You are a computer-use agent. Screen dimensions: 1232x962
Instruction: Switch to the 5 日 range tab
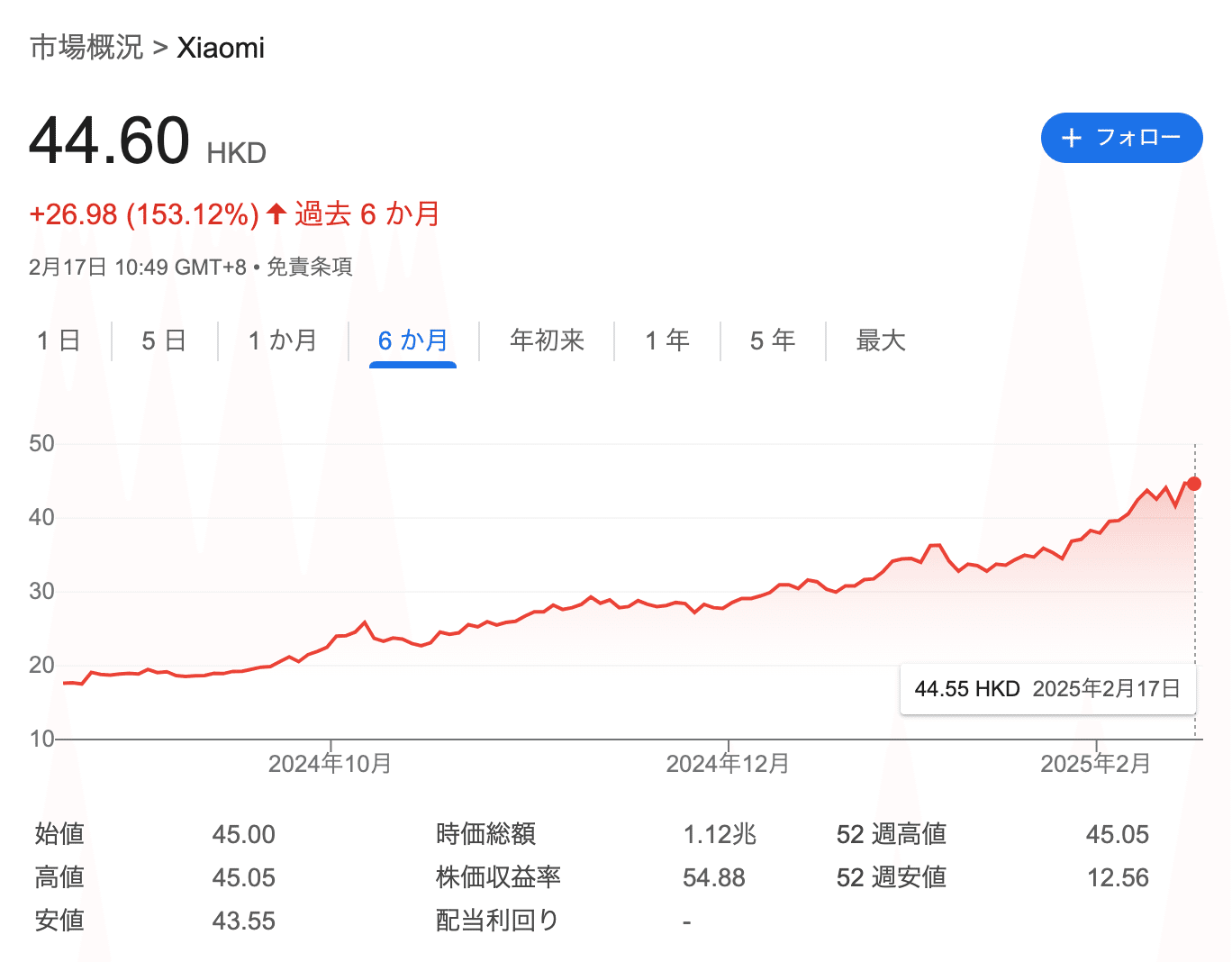click(164, 340)
